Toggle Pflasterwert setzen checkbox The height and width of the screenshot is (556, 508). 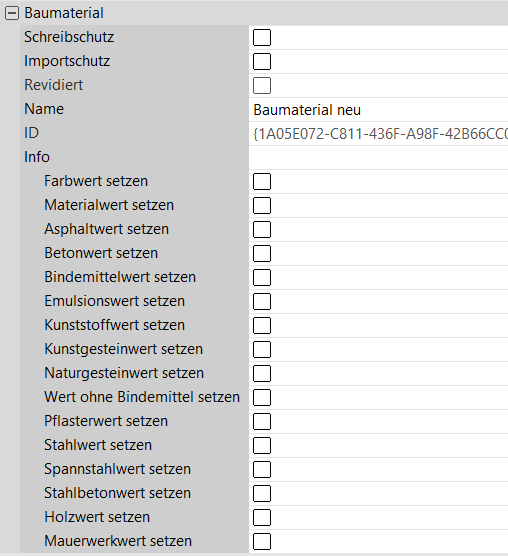262,422
